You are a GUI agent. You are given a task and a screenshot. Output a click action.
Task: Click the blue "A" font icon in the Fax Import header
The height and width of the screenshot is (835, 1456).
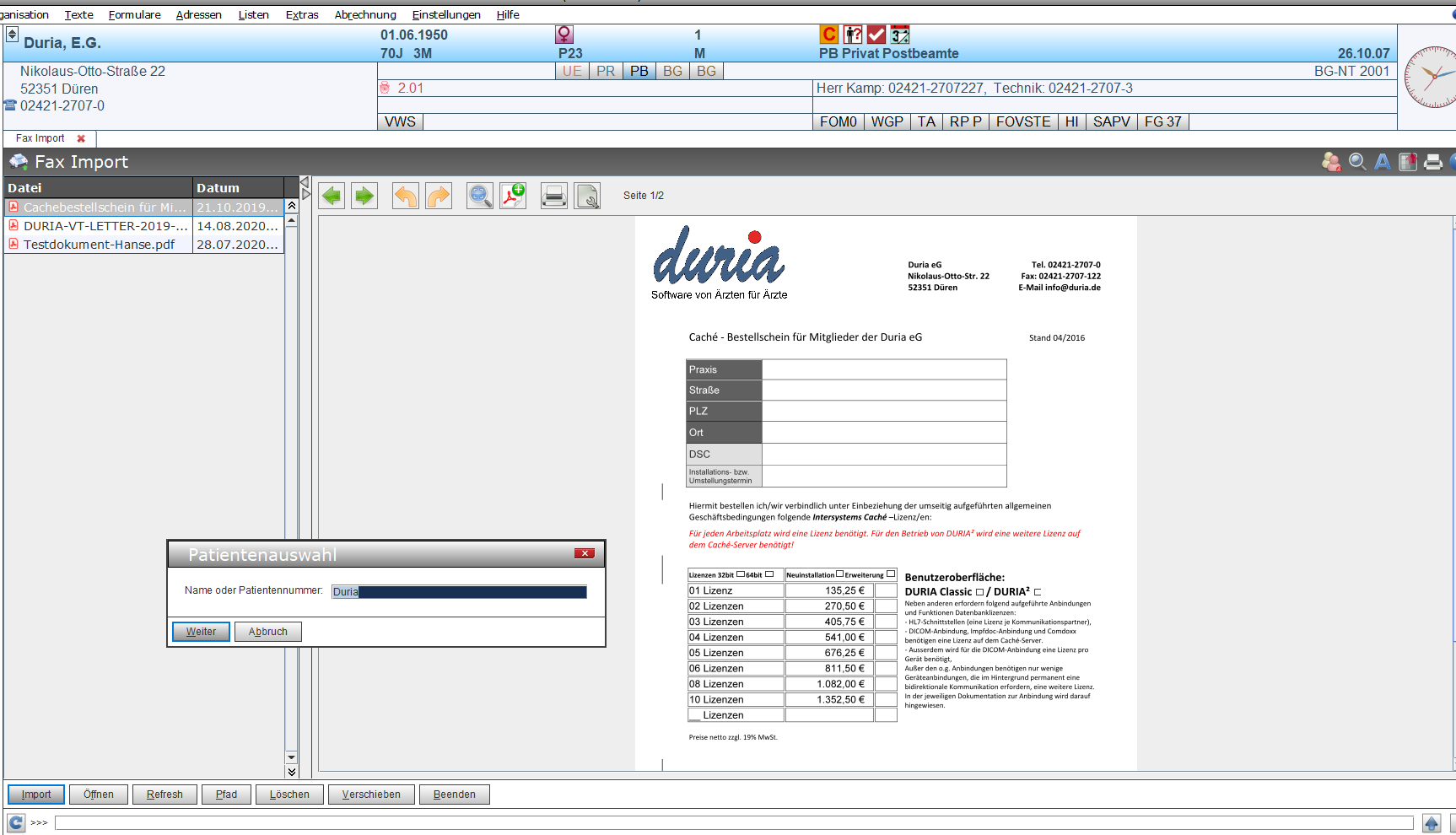pyautogui.click(x=1382, y=162)
